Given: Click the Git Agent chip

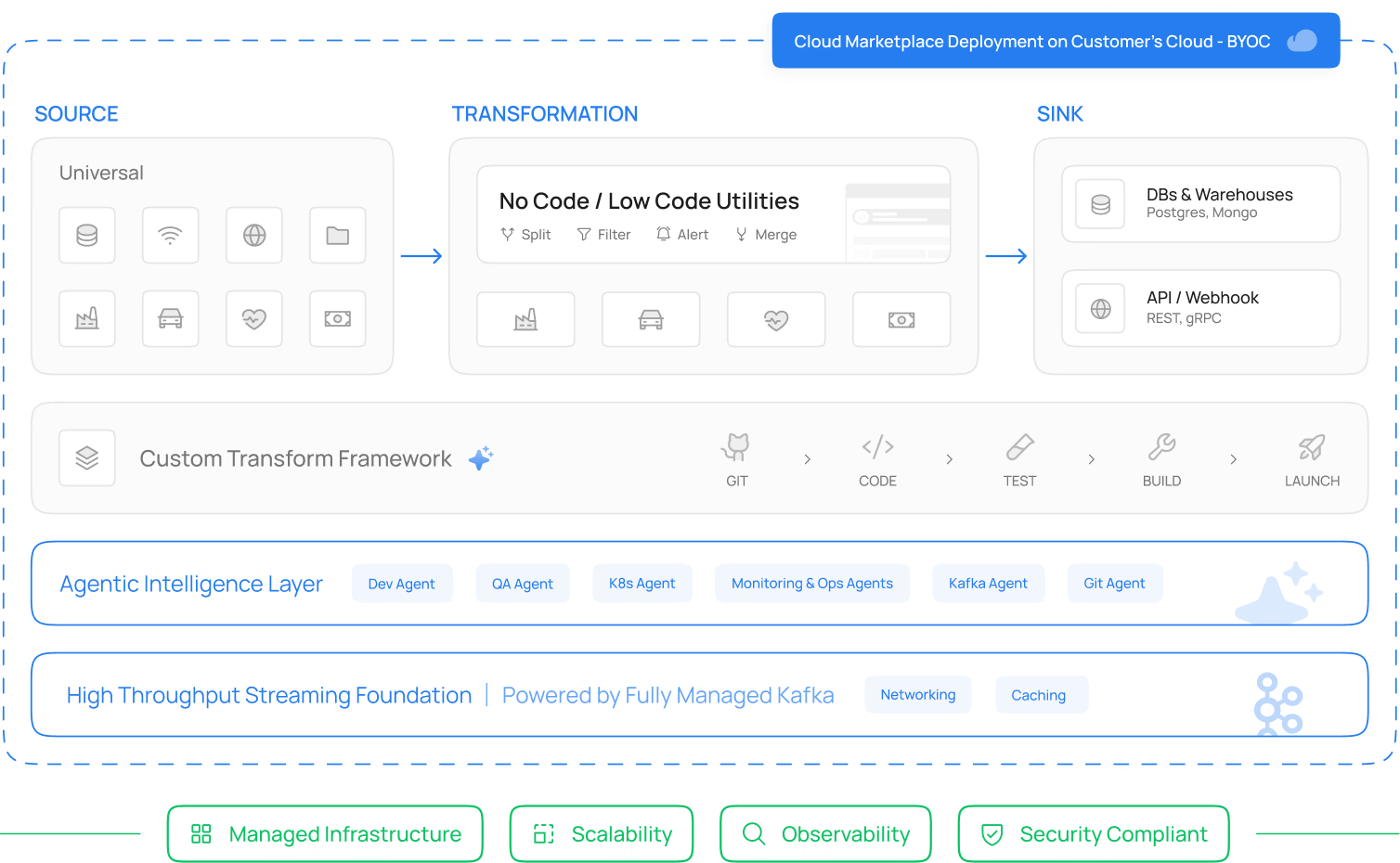Looking at the screenshot, I should pos(1114,584).
